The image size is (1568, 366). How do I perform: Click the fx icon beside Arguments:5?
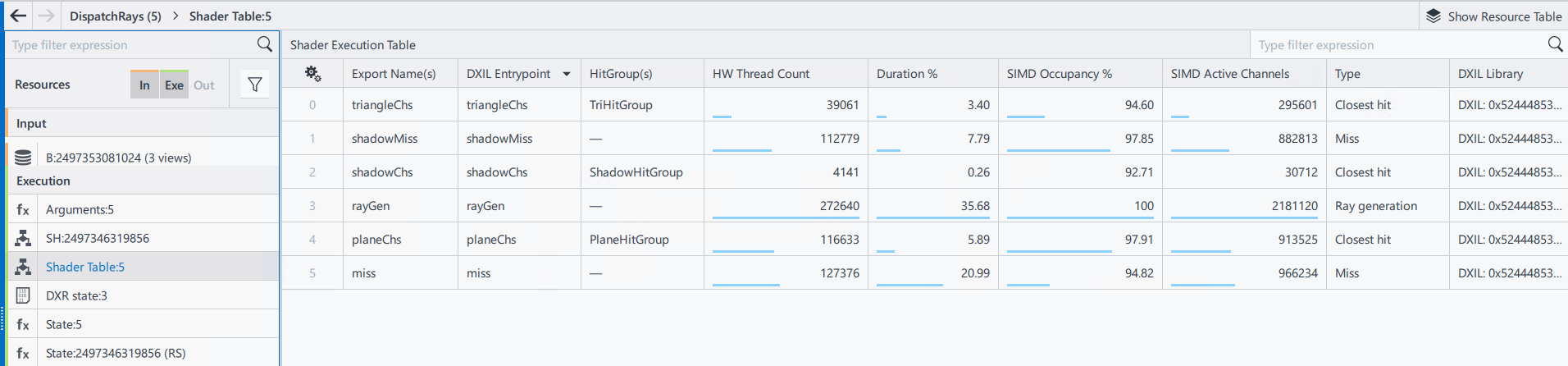click(23, 209)
